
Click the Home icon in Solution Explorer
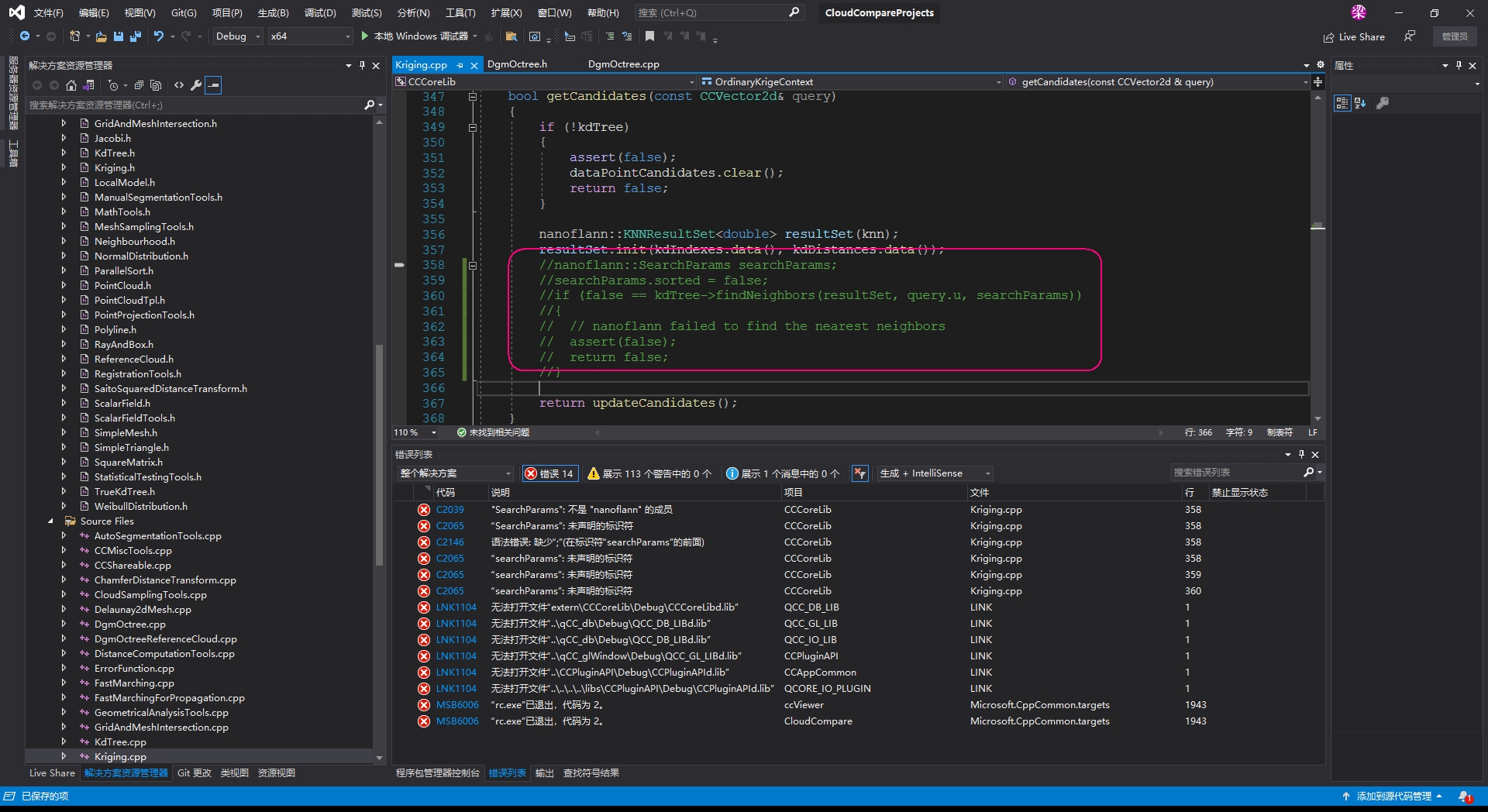point(71,85)
